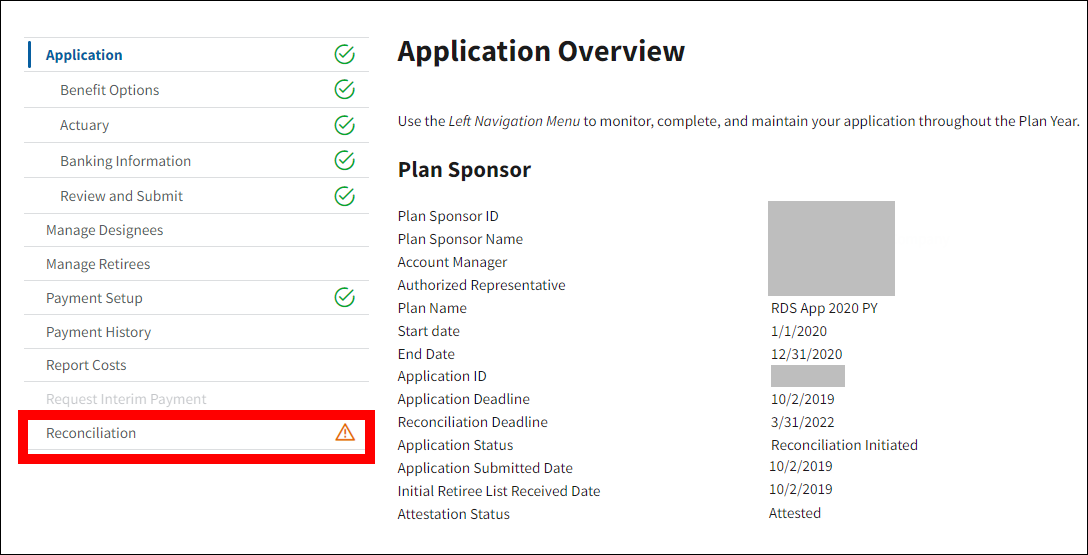Open the Application menu item
The width and height of the screenshot is (1088, 555).
[84, 55]
